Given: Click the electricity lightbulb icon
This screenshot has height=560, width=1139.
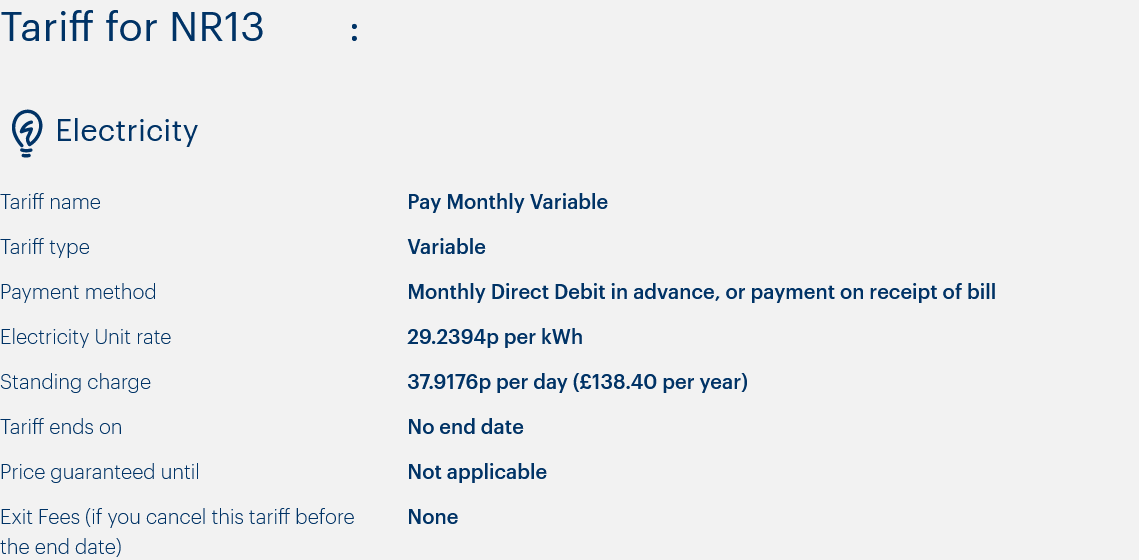Looking at the screenshot, I should pyautogui.click(x=27, y=133).
